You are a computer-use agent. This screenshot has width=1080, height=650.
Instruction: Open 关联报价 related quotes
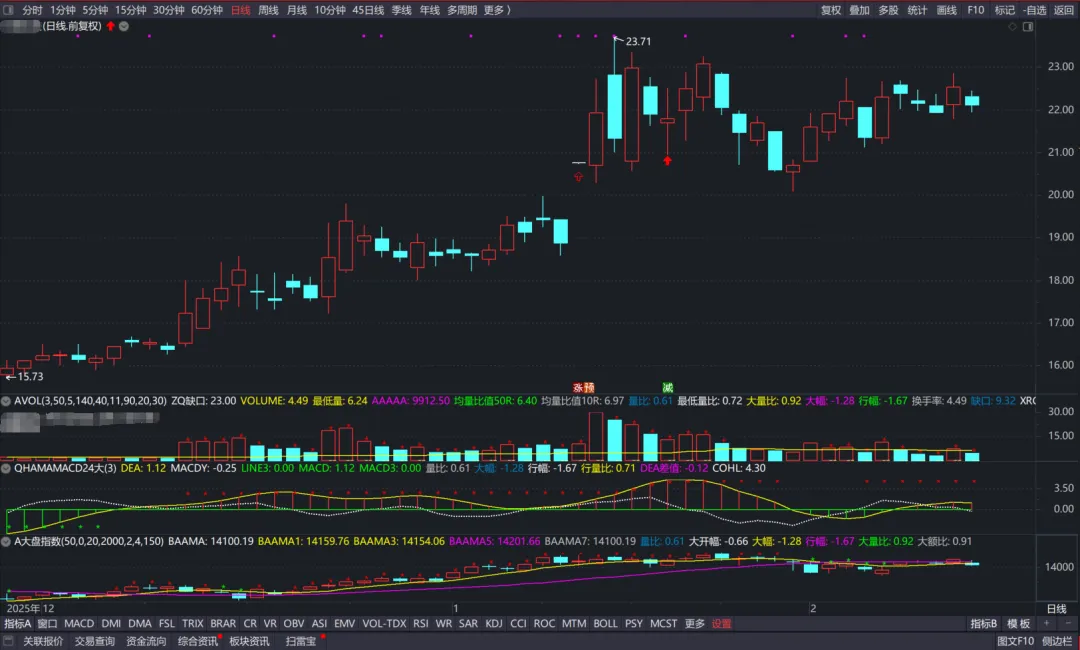click(x=43, y=641)
